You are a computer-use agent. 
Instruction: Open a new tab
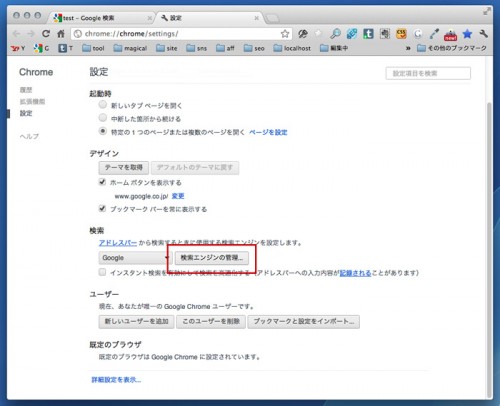click(273, 18)
